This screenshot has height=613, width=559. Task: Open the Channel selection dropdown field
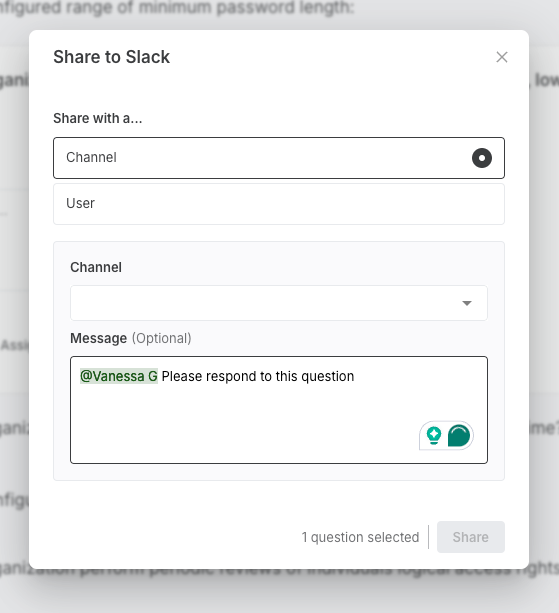click(x=279, y=303)
